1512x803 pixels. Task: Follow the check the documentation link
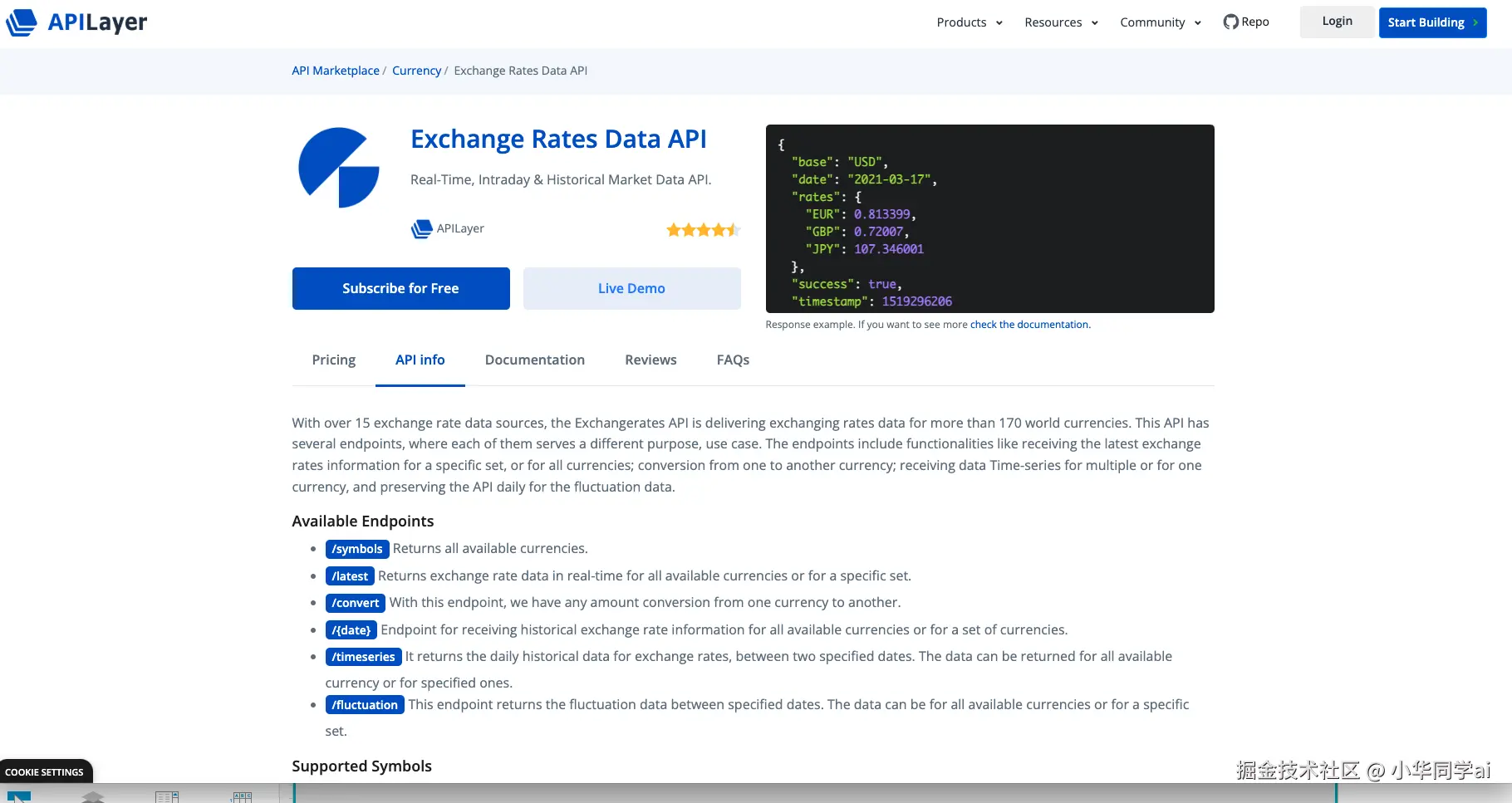point(1030,325)
